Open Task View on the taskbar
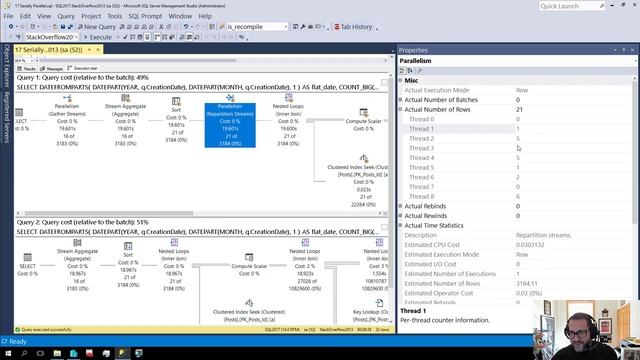This screenshot has height=360, width=640. 40,353
